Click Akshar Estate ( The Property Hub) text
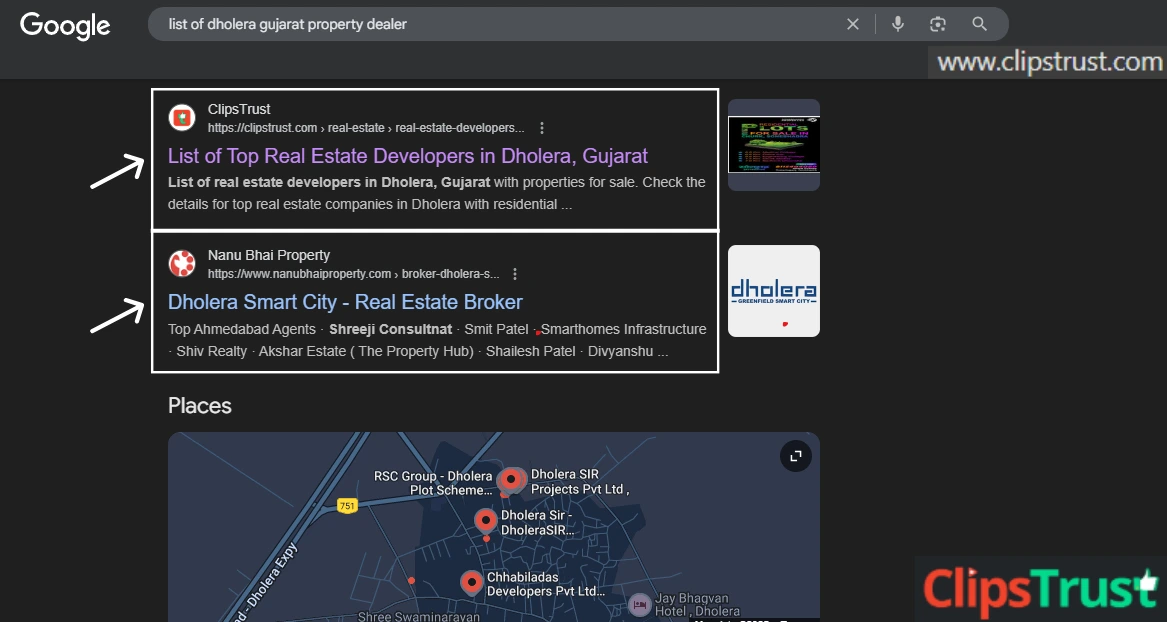This screenshot has height=622, width=1167. [366, 351]
